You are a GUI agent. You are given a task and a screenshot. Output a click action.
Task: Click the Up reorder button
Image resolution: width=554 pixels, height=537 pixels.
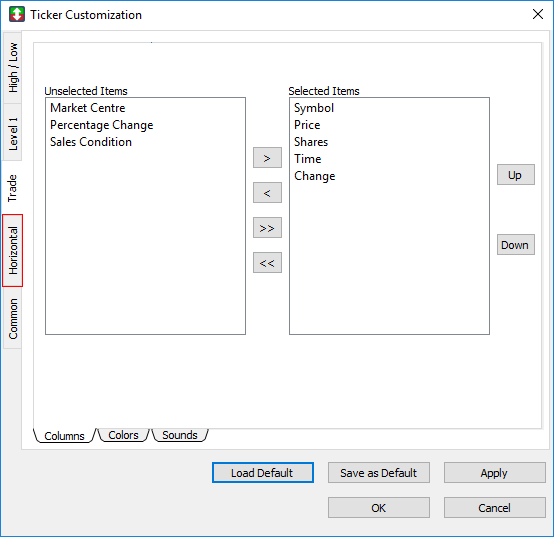pyautogui.click(x=515, y=175)
